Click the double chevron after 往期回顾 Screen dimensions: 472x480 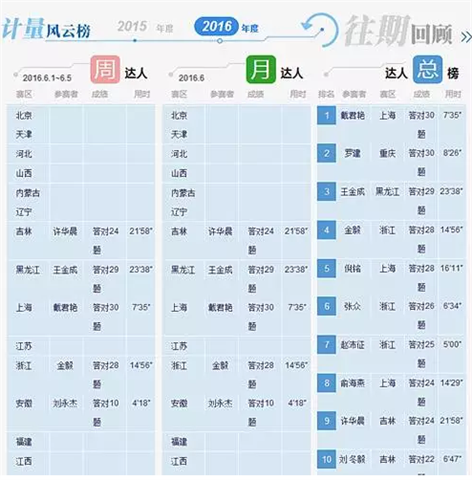point(466,37)
